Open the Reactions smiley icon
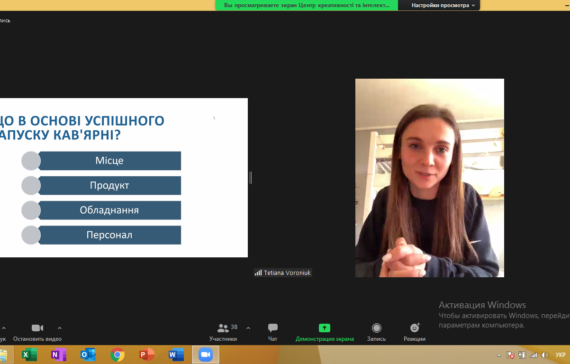This screenshot has height=364, width=570. point(415,328)
